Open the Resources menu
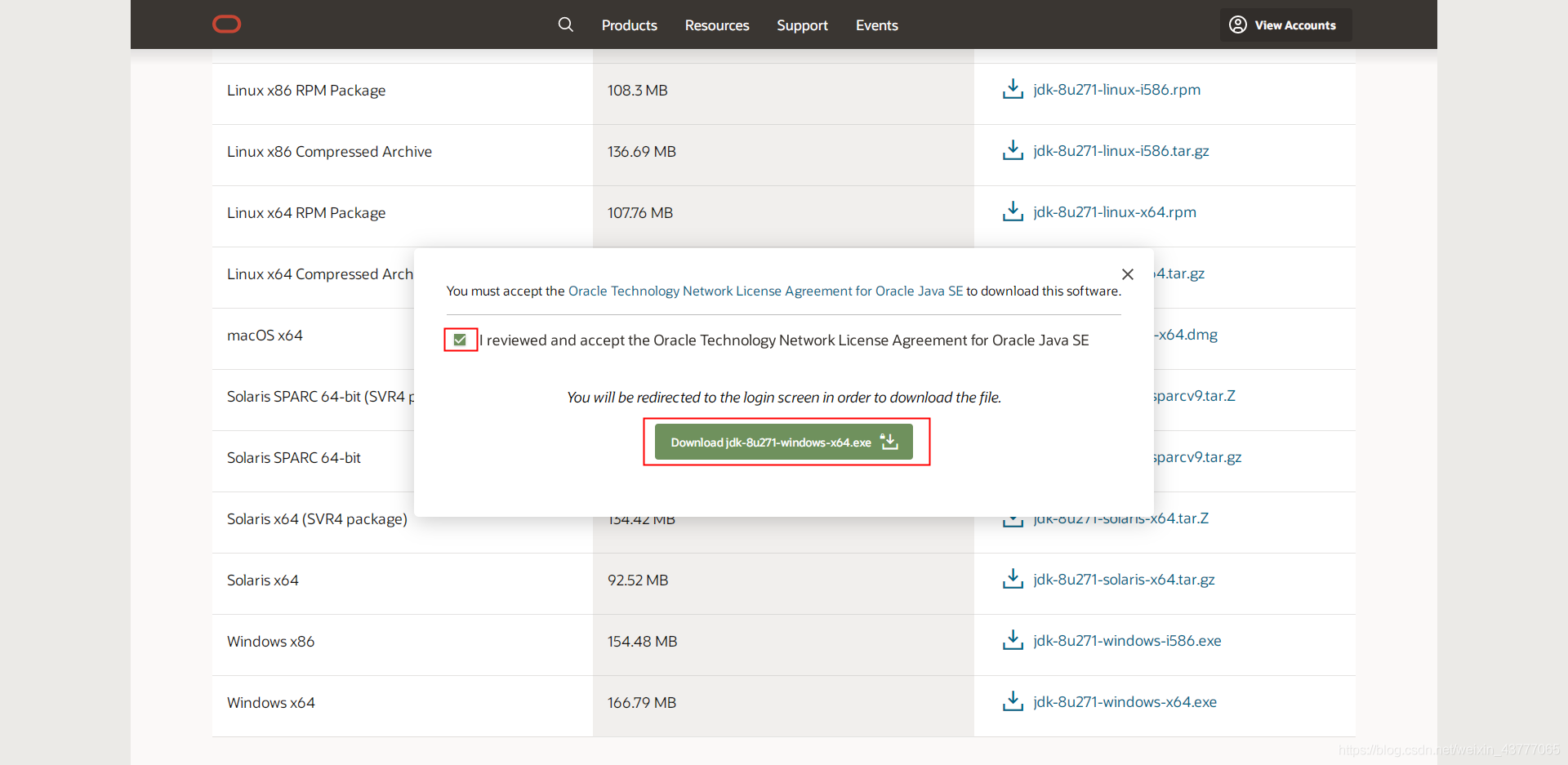Screen dimensions: 1568x765 [717, 25]
